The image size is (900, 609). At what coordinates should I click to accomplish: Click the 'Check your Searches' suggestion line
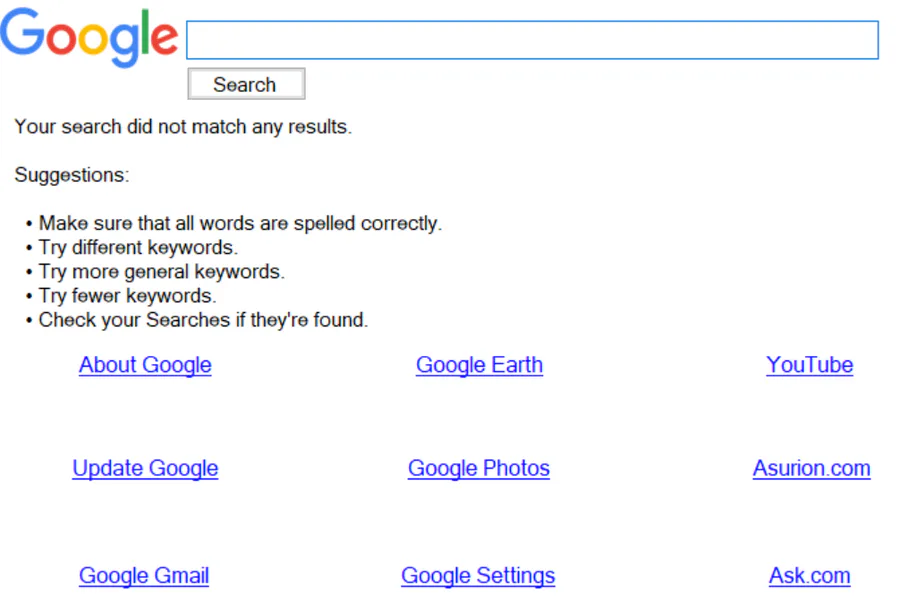point(203,320)
